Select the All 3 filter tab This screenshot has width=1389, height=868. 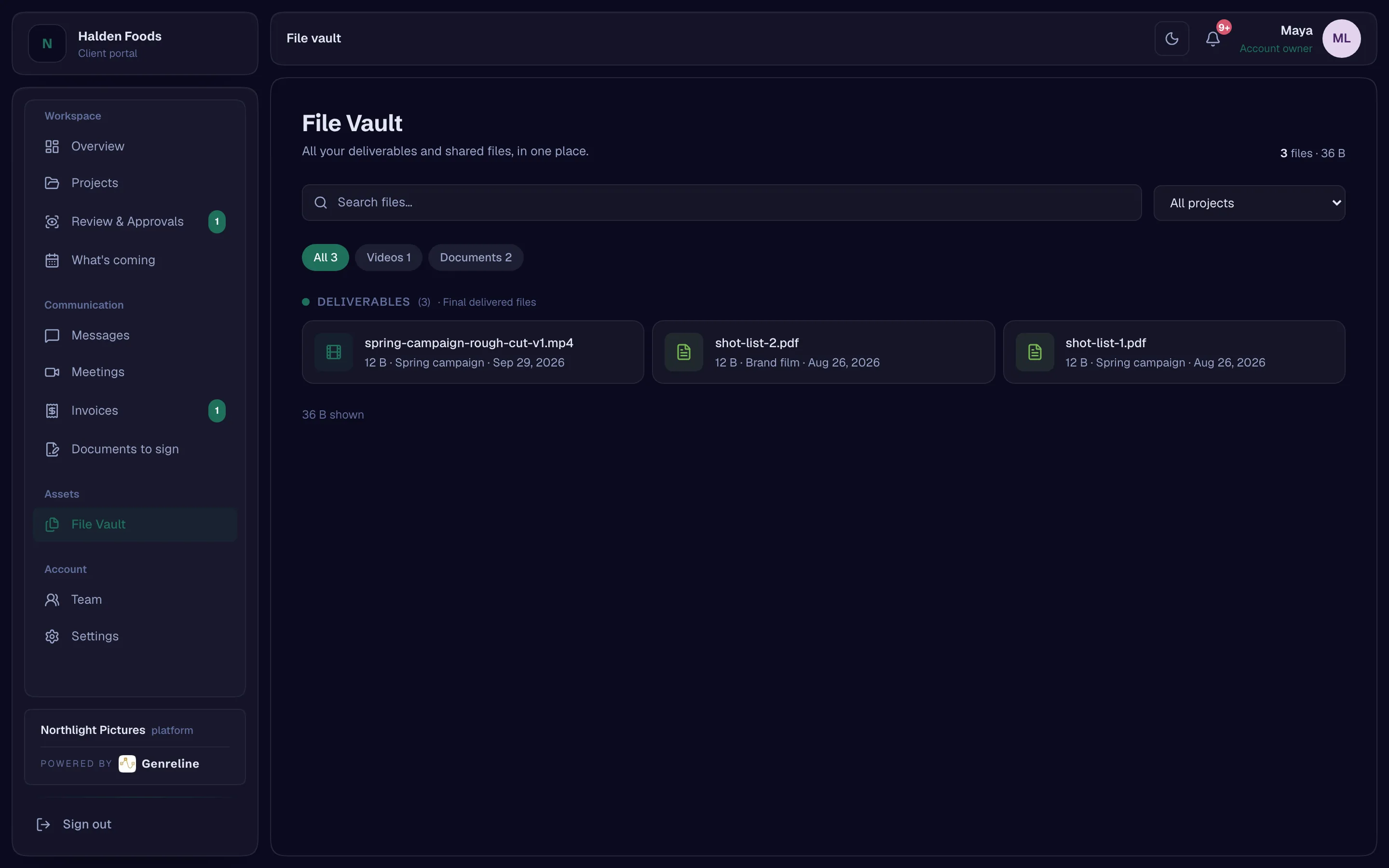pos(326,258)
